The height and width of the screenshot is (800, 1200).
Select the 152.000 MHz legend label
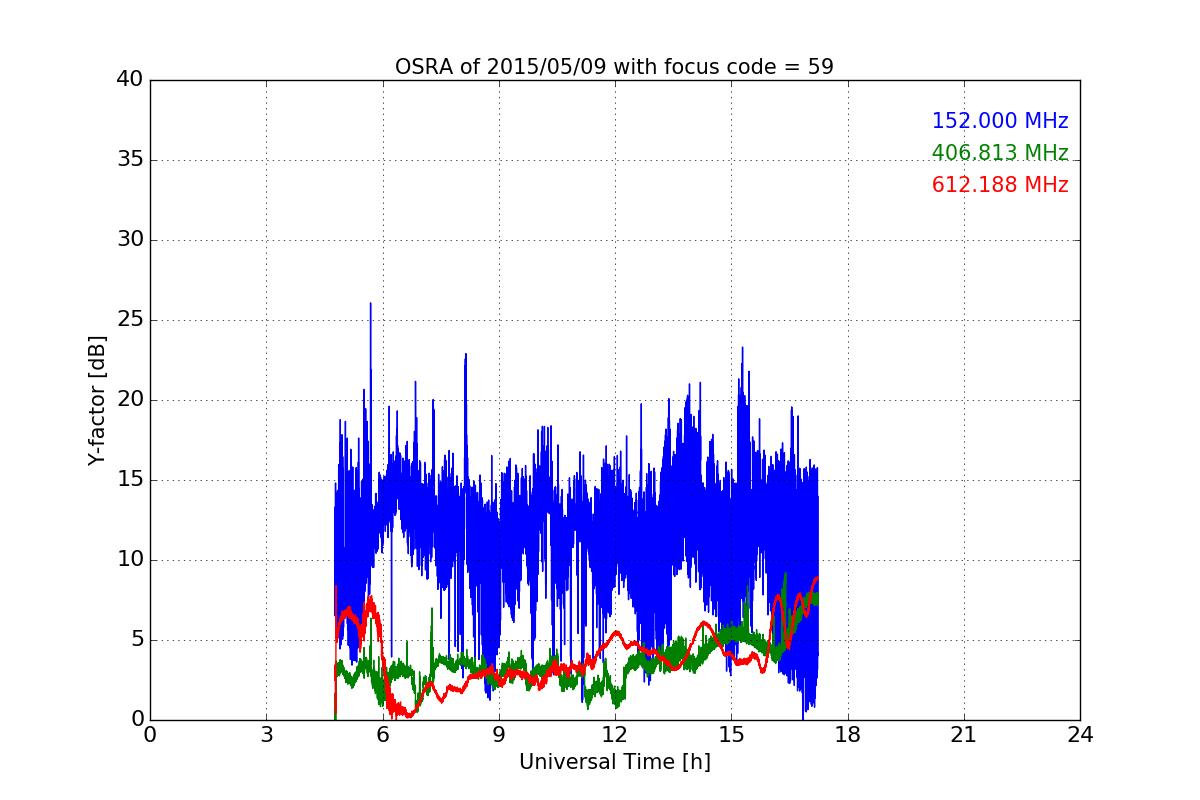tap(1000, 121)
